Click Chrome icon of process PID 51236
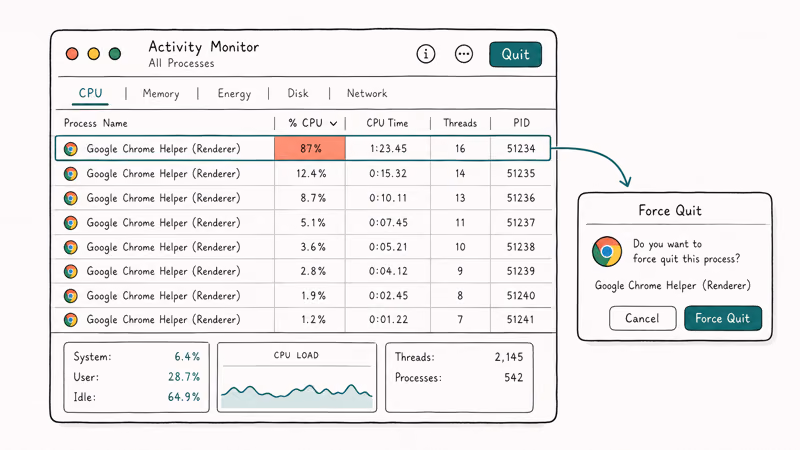The width and height of the screenshot is (800, 450). pyautogui.click(x=70, y=198)
